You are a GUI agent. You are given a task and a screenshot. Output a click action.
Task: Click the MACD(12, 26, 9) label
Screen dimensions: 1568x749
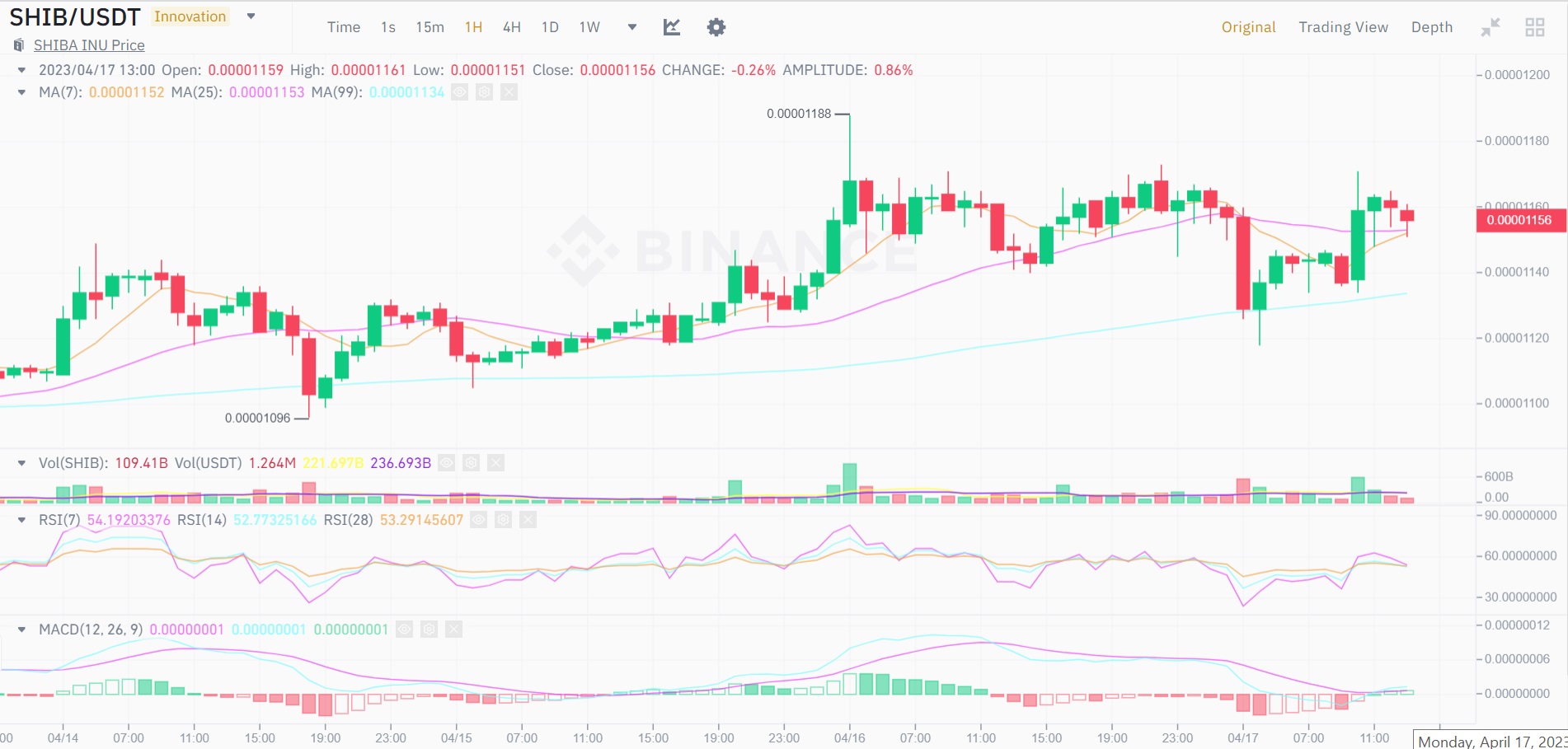point(91,630)
